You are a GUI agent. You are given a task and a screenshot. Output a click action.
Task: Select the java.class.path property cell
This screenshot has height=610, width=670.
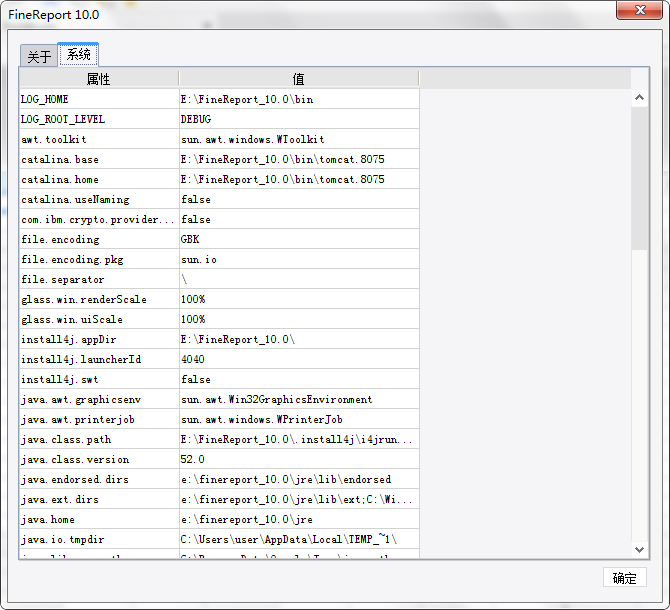99,440
